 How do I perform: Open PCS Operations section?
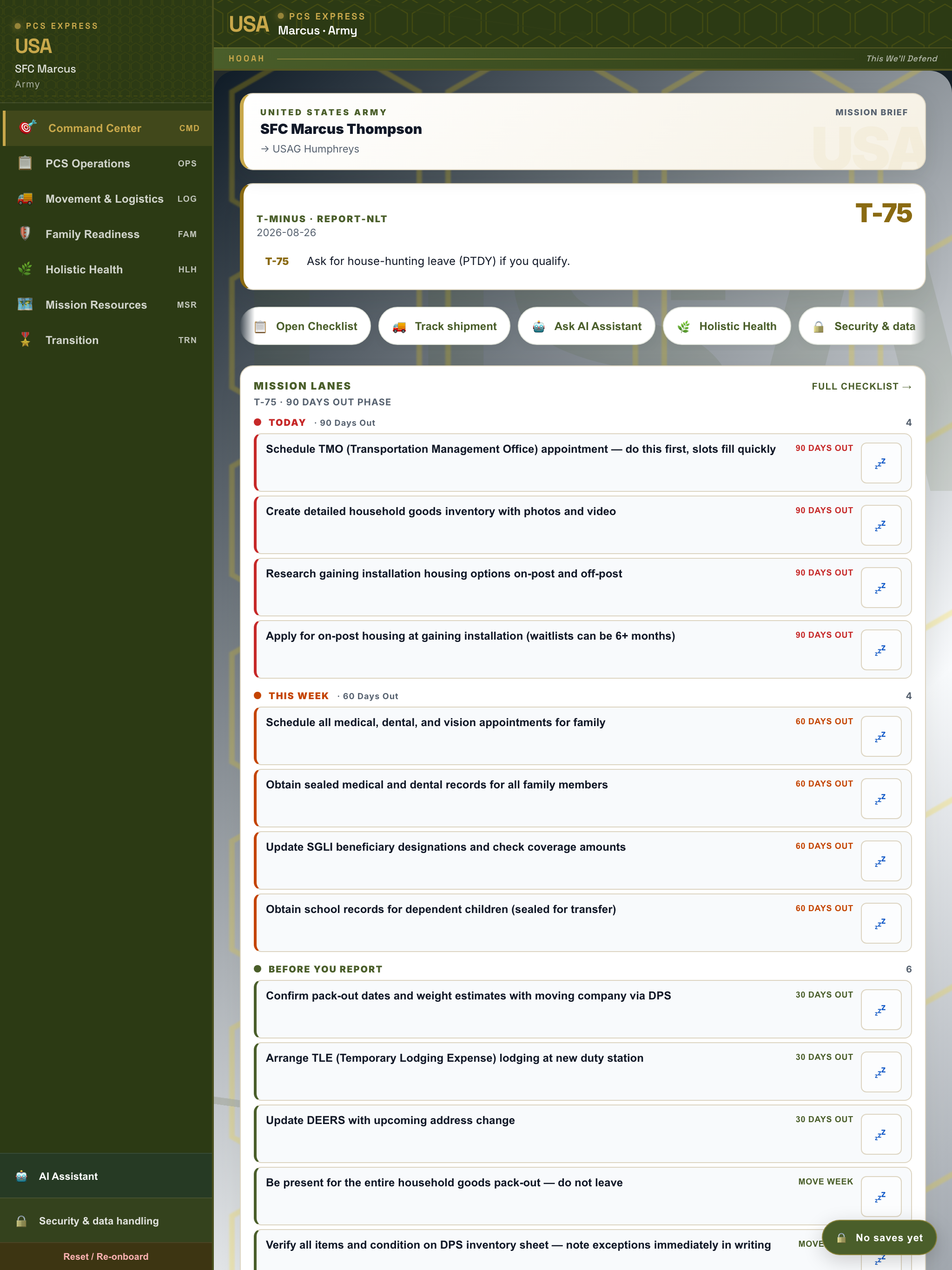[x=107, y=164]
